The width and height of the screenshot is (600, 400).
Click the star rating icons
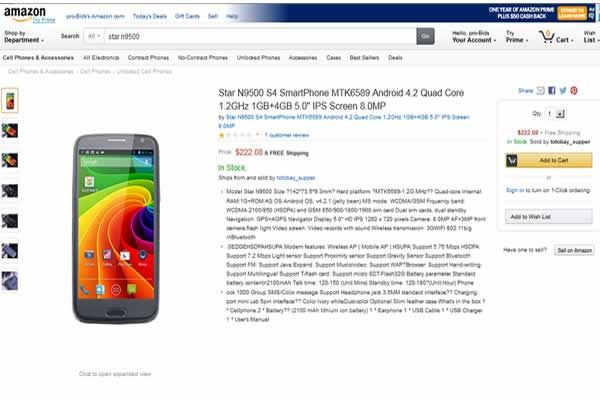pos(235,135)
